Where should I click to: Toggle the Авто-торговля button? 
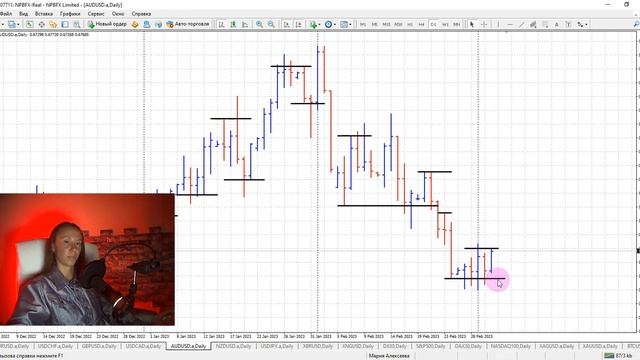coord(188,24)
